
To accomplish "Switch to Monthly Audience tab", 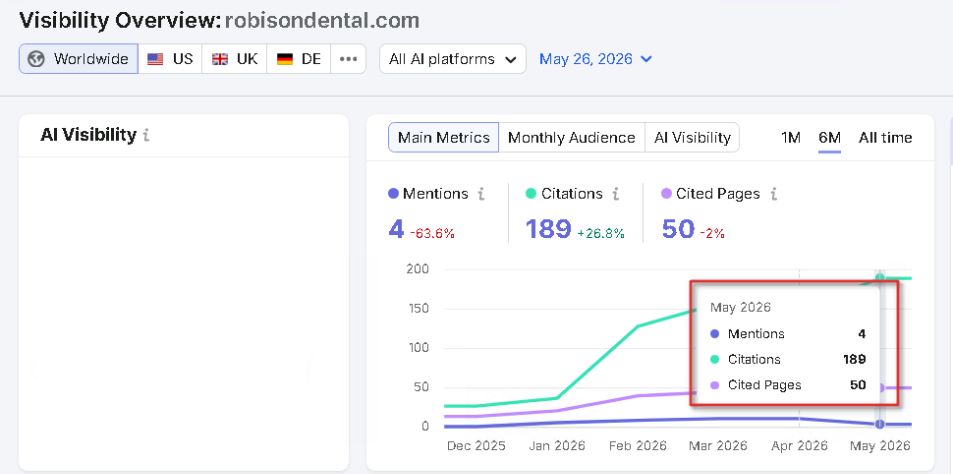I will point(571,137).
